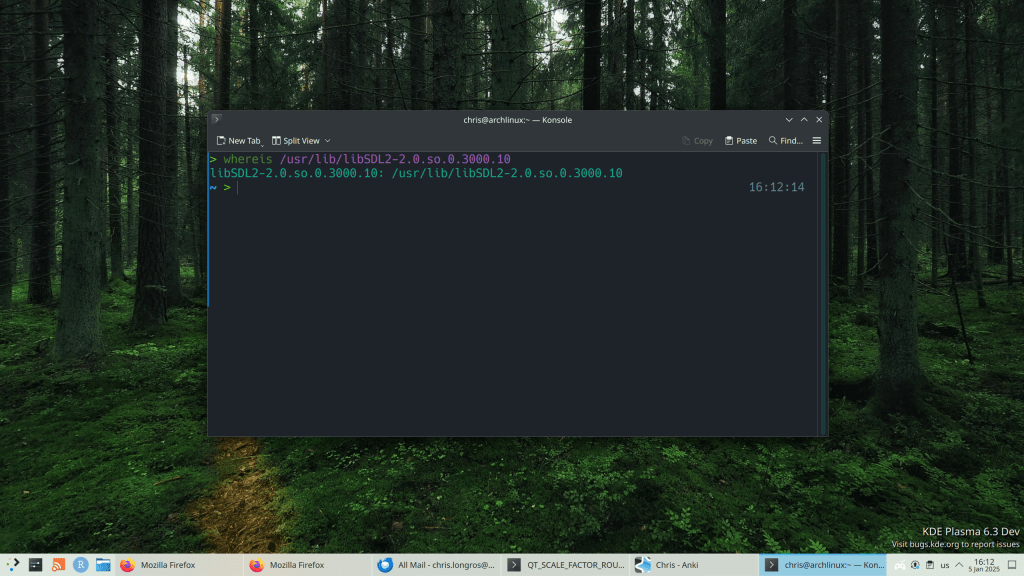Open Find in Konsole toolbar

pos(786,141)
